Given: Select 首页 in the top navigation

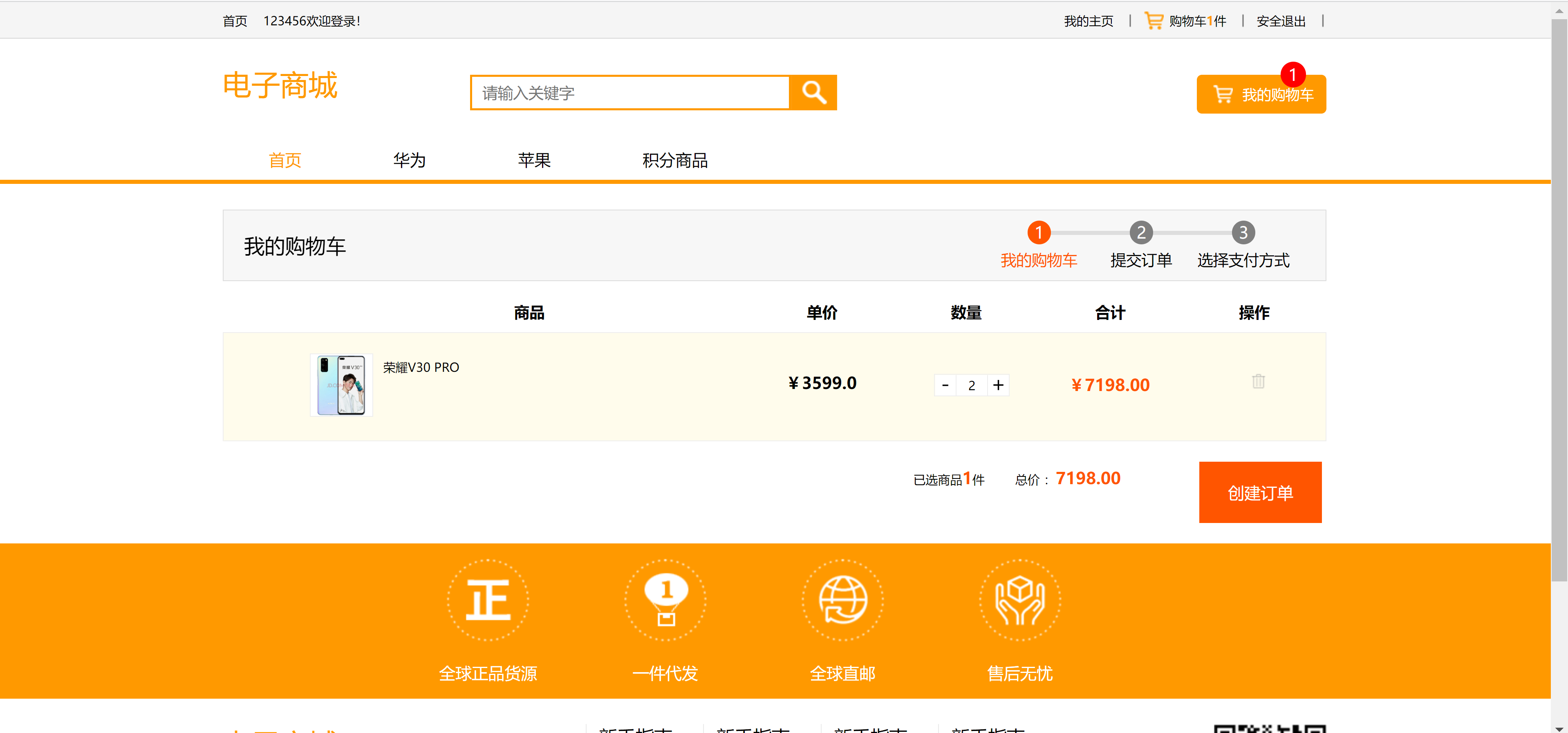Looking at the screenshot, I should point(284,160).
